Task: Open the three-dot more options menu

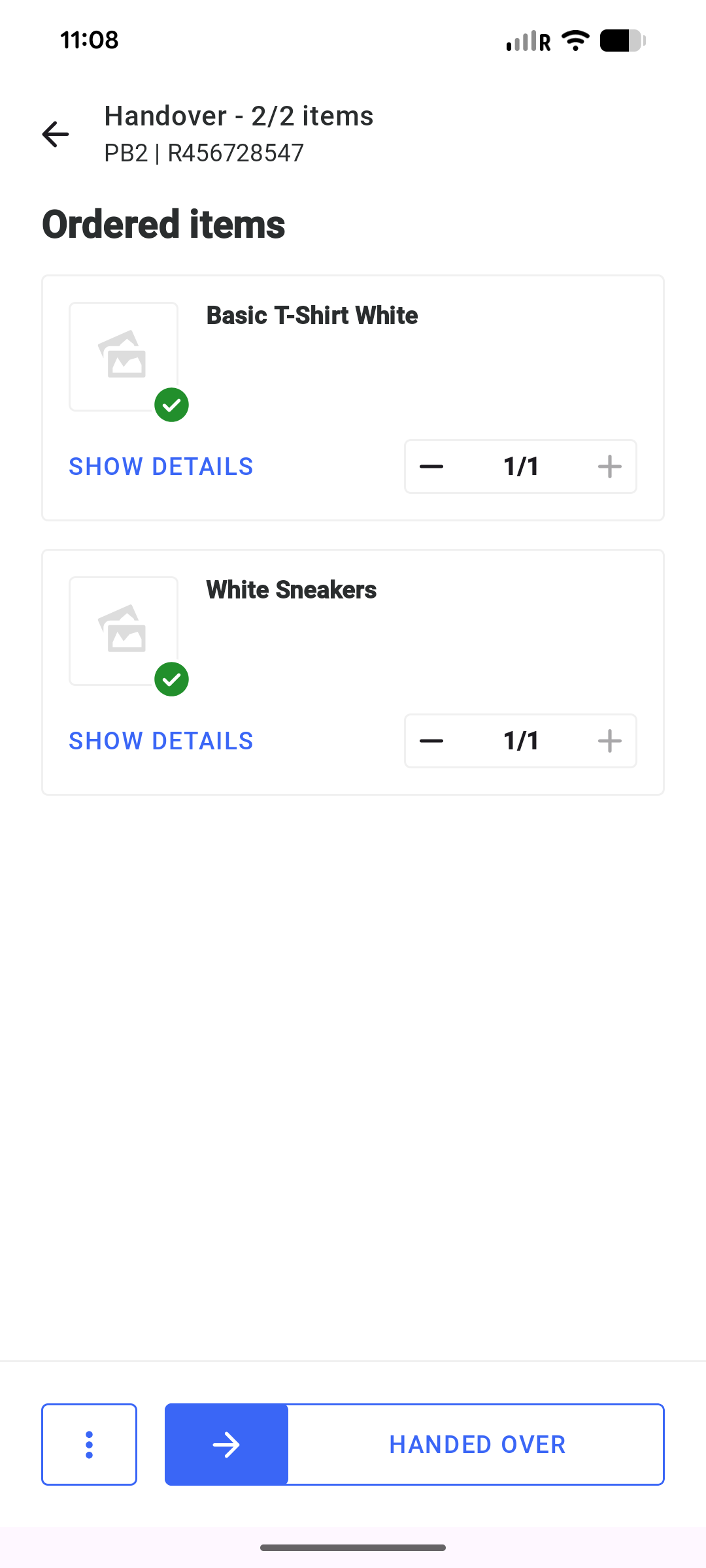Action: click(x=90, y=1445)
